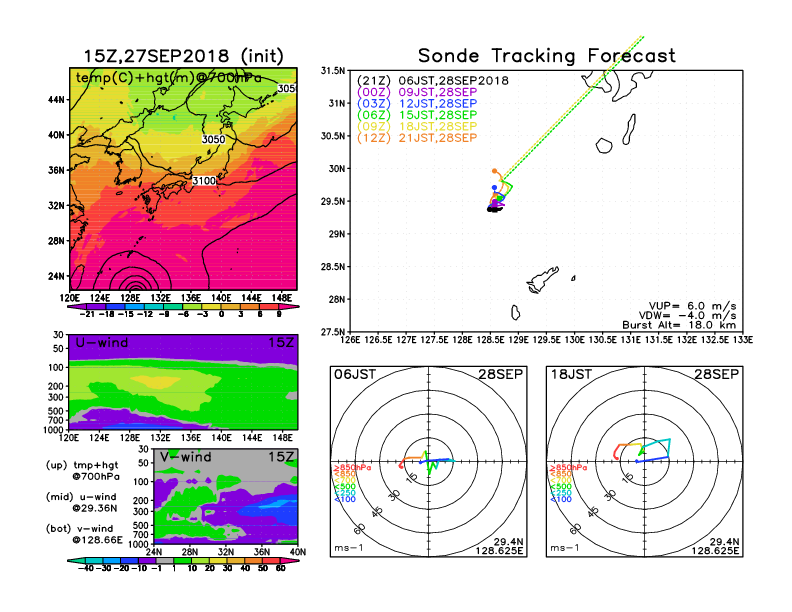Click "<100" legend in 18JST hodograph
The image size is (792, 612).
click(x=561, y=499)
